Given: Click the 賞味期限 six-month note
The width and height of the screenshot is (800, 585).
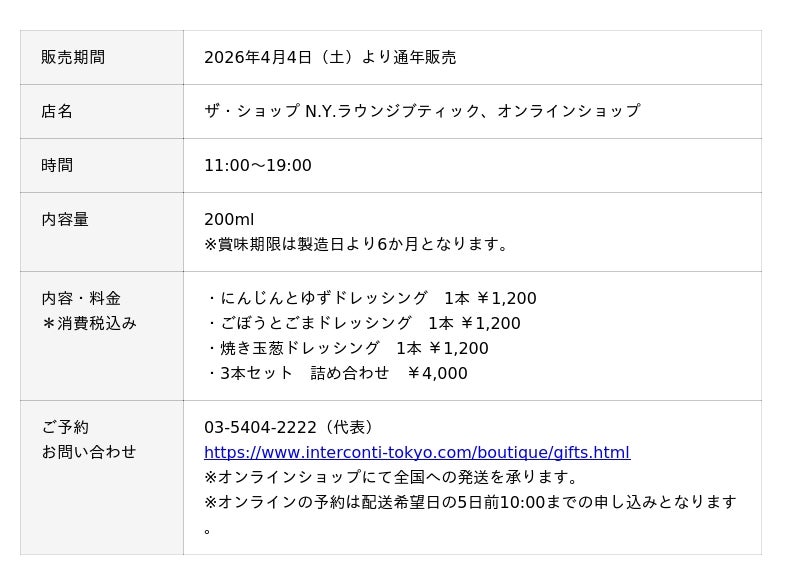Looking at the screenshot, I should 356,244.
